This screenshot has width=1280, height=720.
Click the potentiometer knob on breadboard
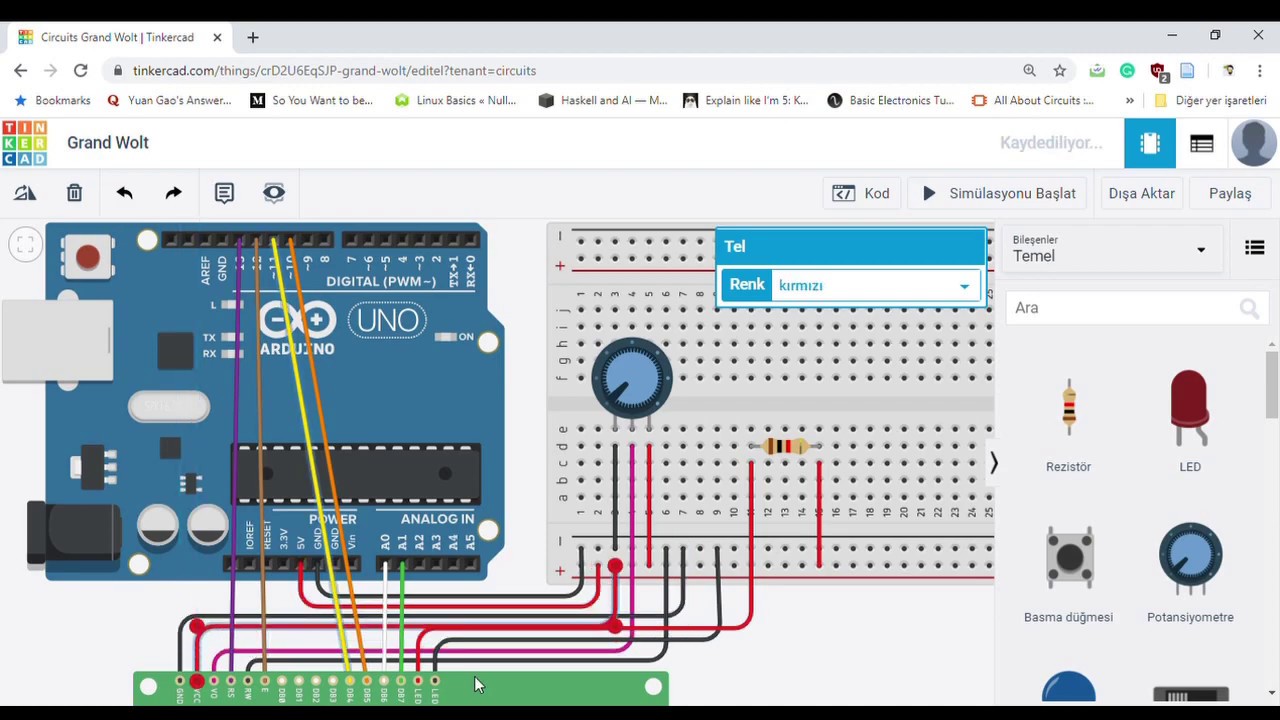(x=632, y=378)
